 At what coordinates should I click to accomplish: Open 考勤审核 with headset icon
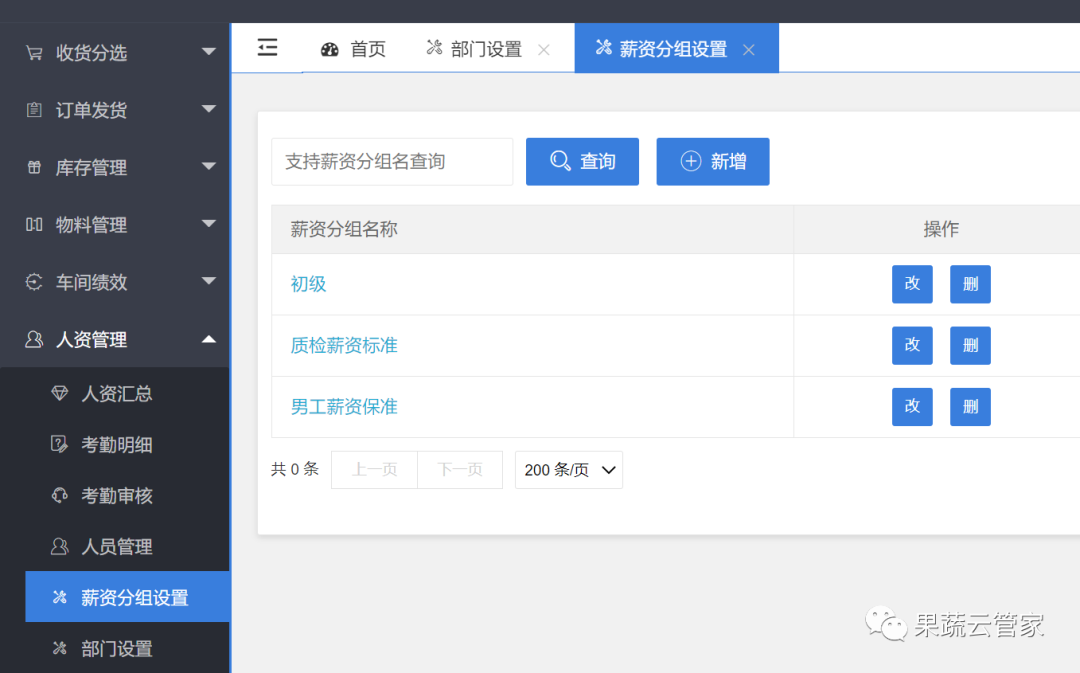tap(116, 496)
